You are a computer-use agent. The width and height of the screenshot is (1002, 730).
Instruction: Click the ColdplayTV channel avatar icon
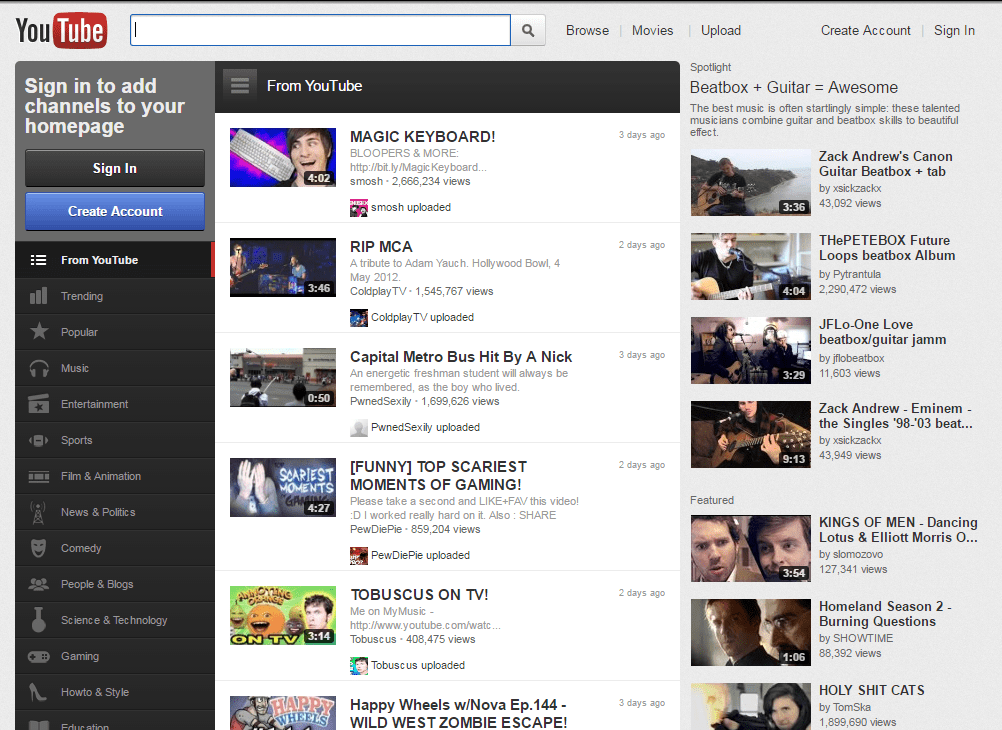pos(358,318)
